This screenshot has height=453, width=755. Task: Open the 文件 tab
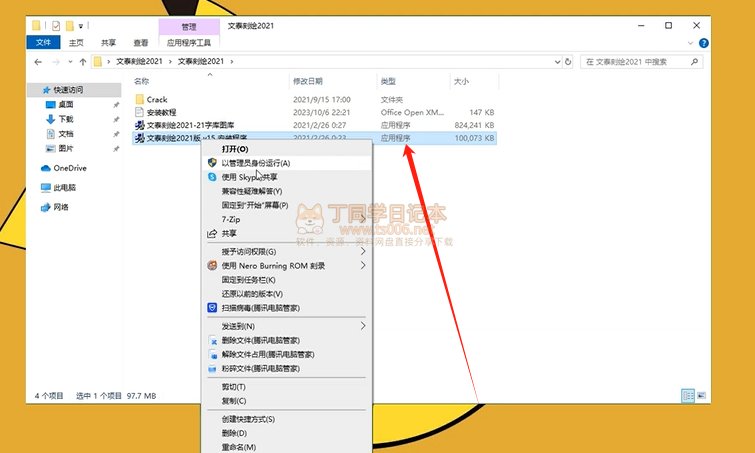(43, 42)
